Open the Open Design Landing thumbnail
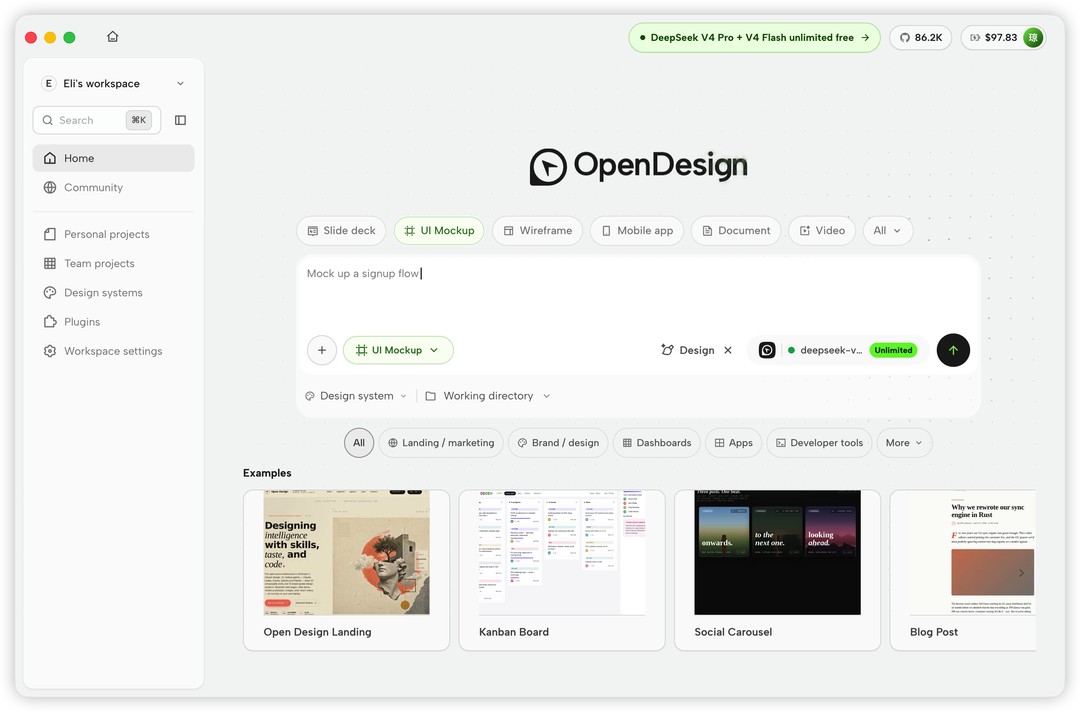Image resolution: width=1080 pixels, height=712 pixels. tap(346, 552)
